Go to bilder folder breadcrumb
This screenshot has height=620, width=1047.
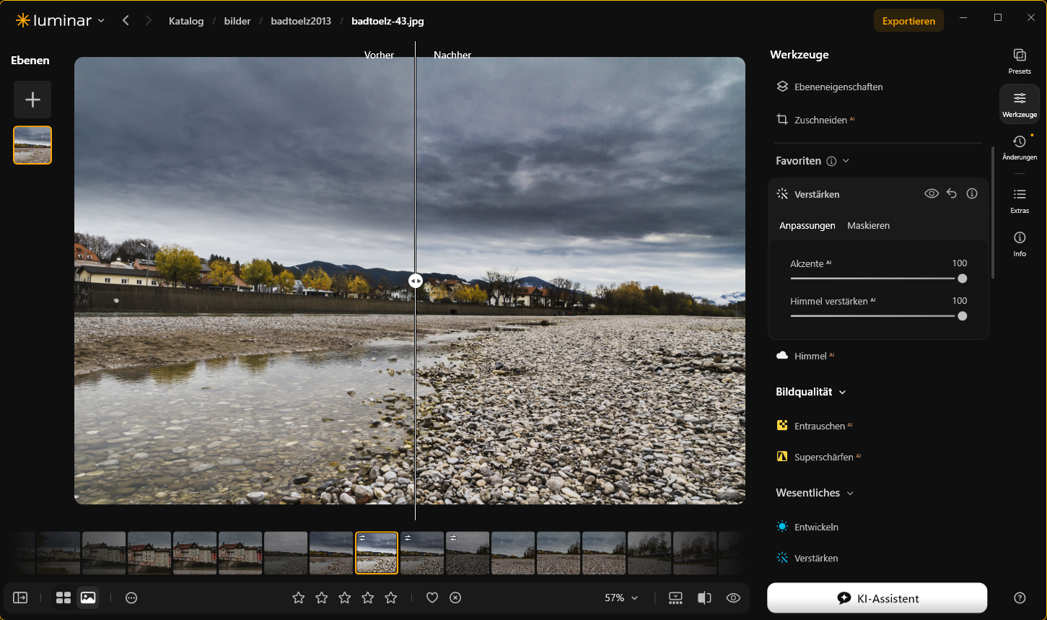coord(237,21)
